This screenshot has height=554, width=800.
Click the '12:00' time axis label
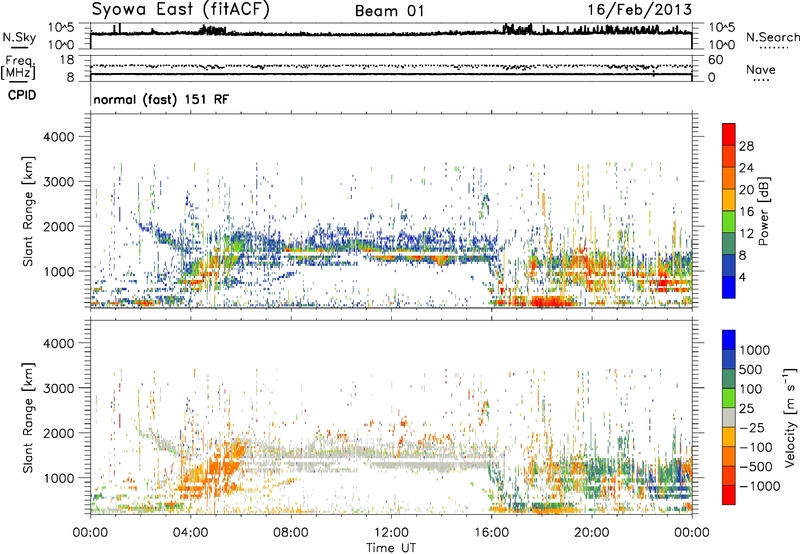pos(391,533)
